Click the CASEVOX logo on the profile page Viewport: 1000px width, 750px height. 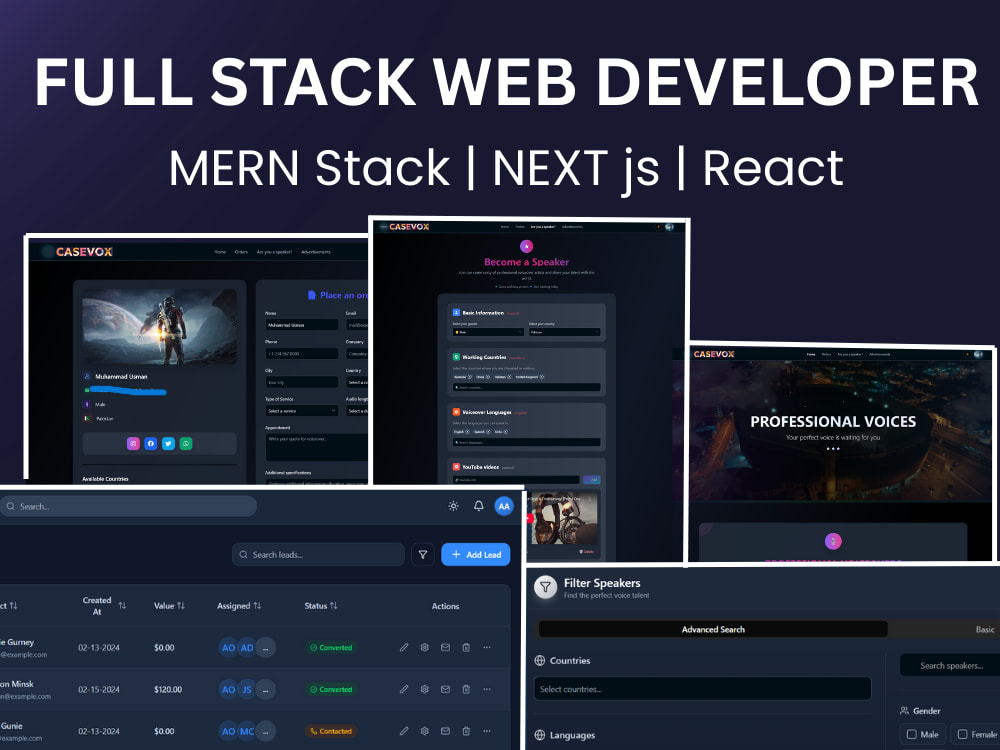pyautogui.click(x=84, y=252)
